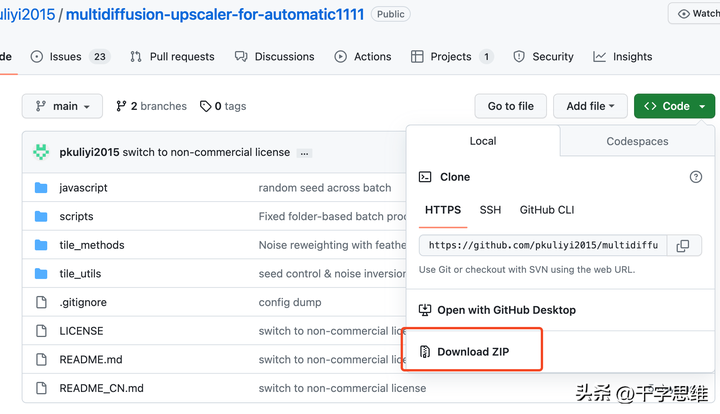
Task: Toggle the green Code dropdown button
Action: (x=674, y=106)
